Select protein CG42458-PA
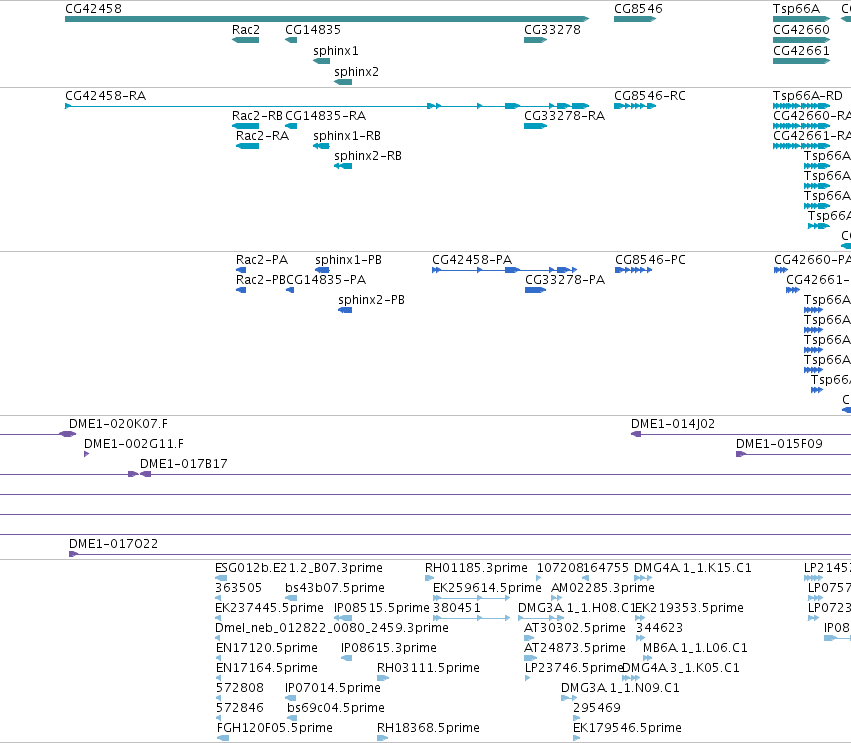This screenshot has width=851, height=743. coord(505,270)
